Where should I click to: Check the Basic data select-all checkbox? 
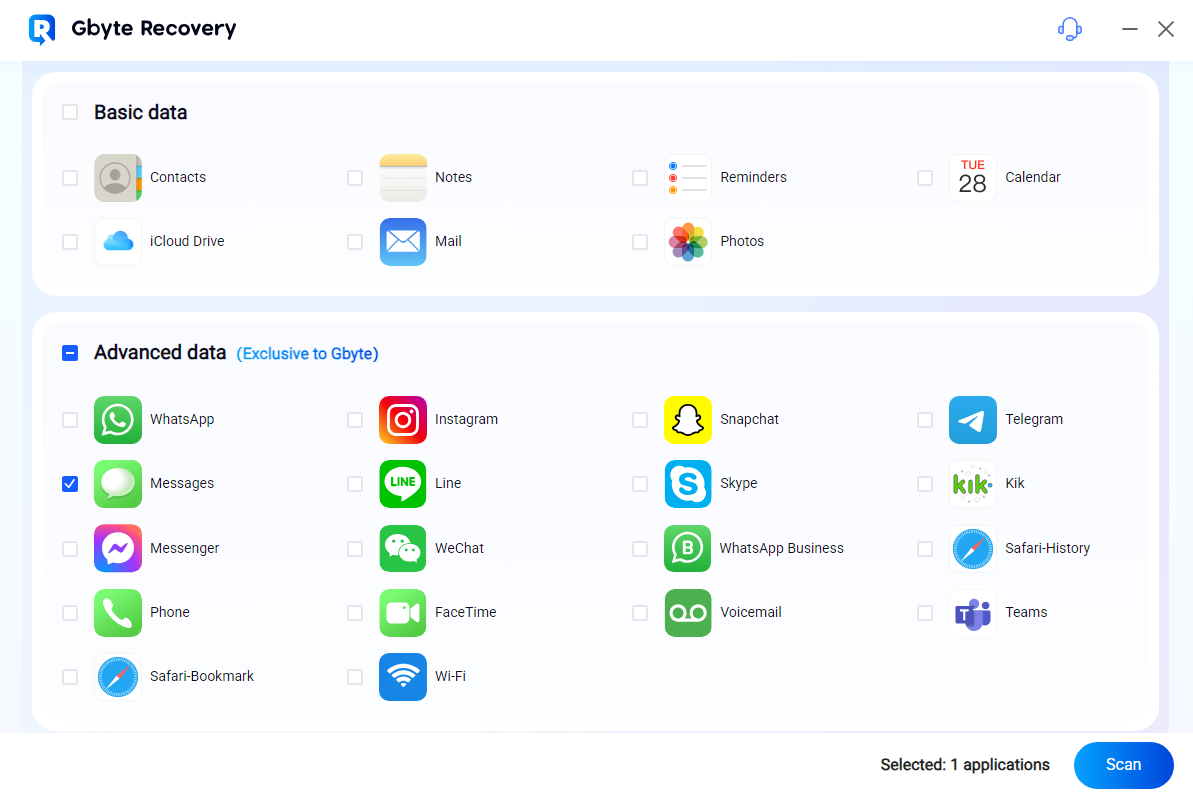click(70, 113)
